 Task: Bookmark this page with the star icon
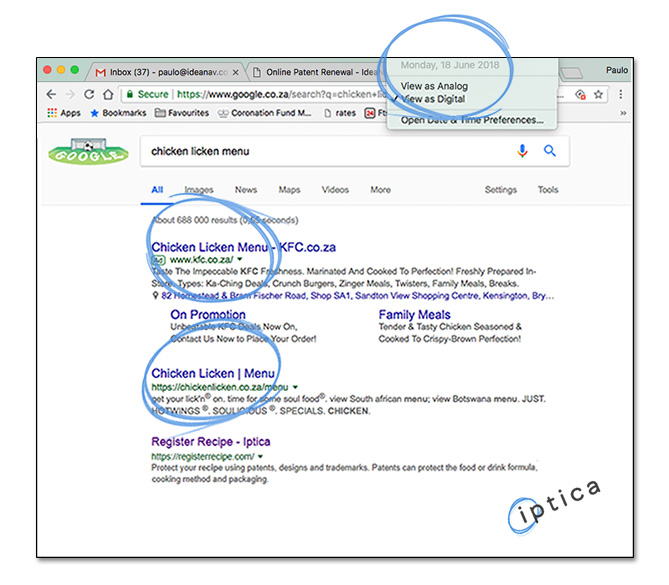pyautogui.click(x=598, y=94)
